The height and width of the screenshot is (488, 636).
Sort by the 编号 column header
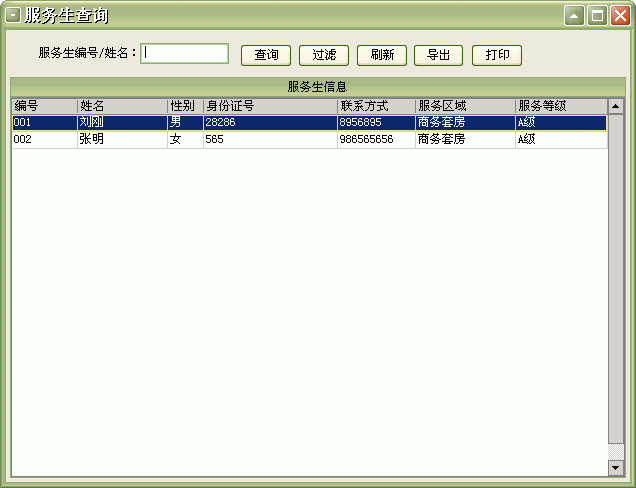tap(44, 106)
